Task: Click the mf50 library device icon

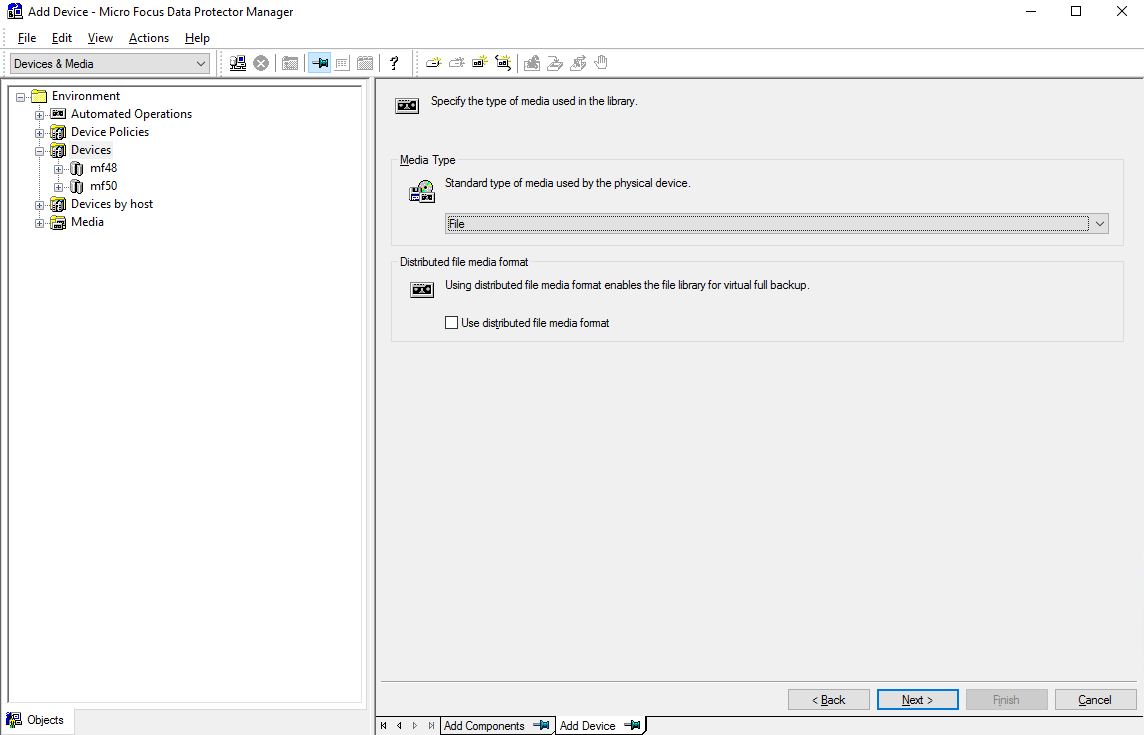Action: click(77, 187)
